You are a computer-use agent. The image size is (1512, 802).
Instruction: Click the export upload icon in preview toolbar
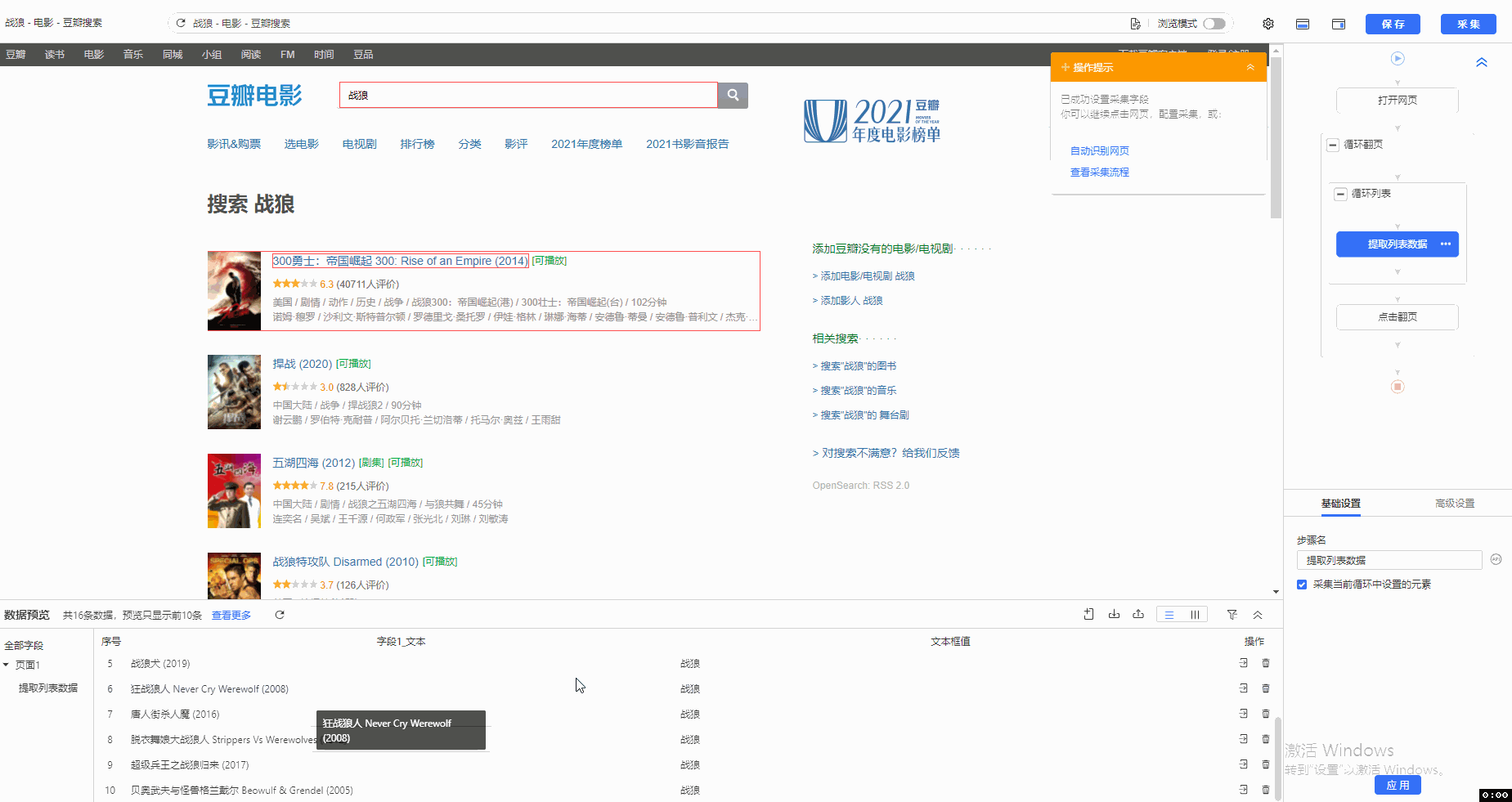(1138, 614)
